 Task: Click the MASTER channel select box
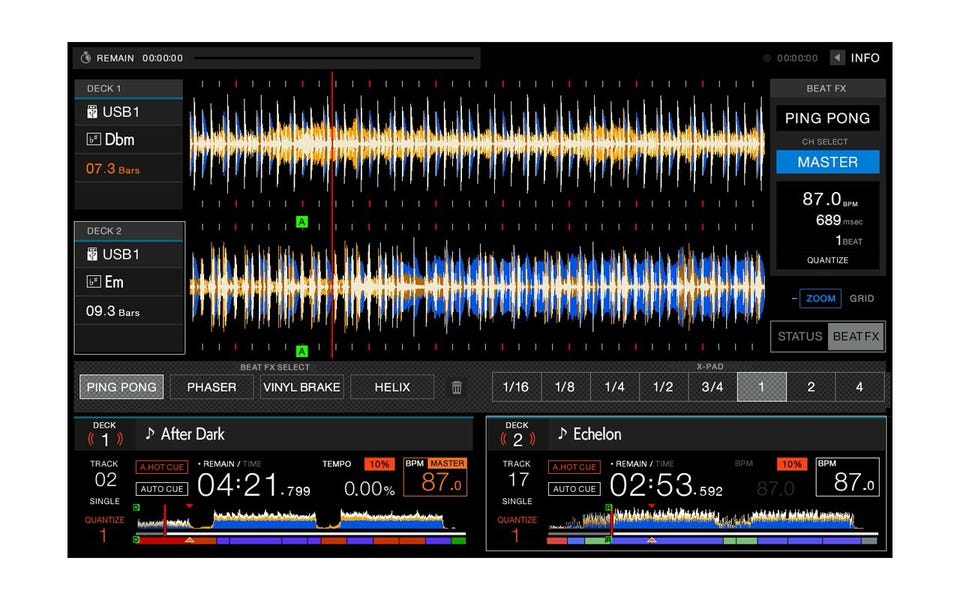[x=827, y=162]
